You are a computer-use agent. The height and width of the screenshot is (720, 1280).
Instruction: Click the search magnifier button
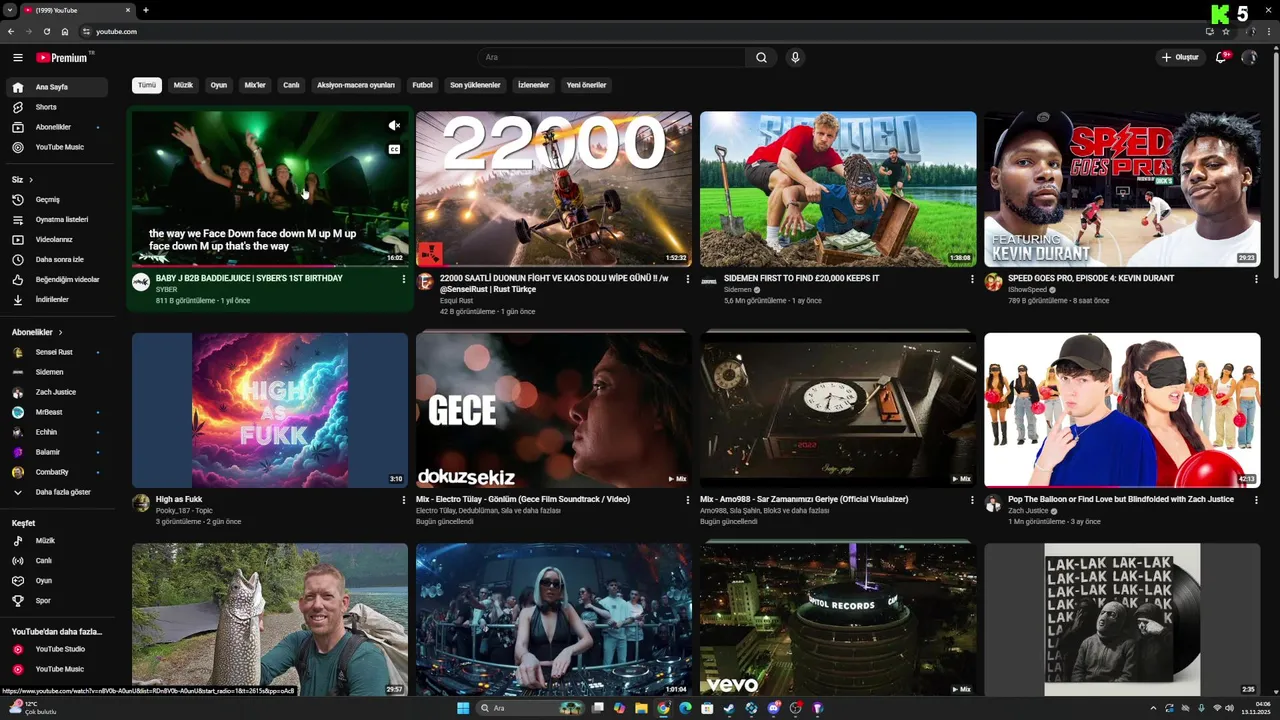tap(761, 58)
